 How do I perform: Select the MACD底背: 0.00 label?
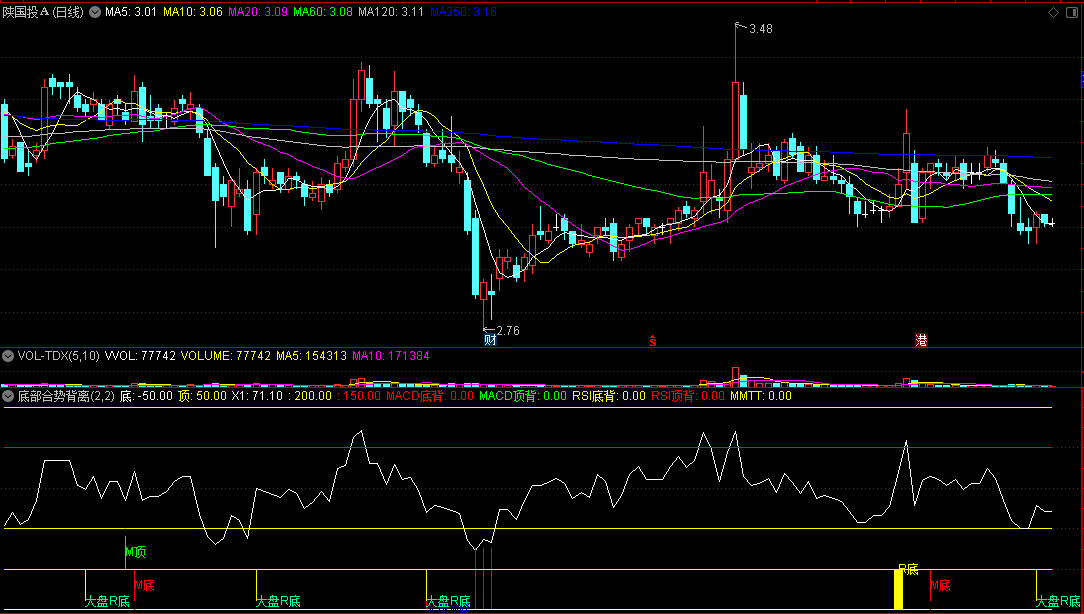pyautogui.click(x=430, y=396)
